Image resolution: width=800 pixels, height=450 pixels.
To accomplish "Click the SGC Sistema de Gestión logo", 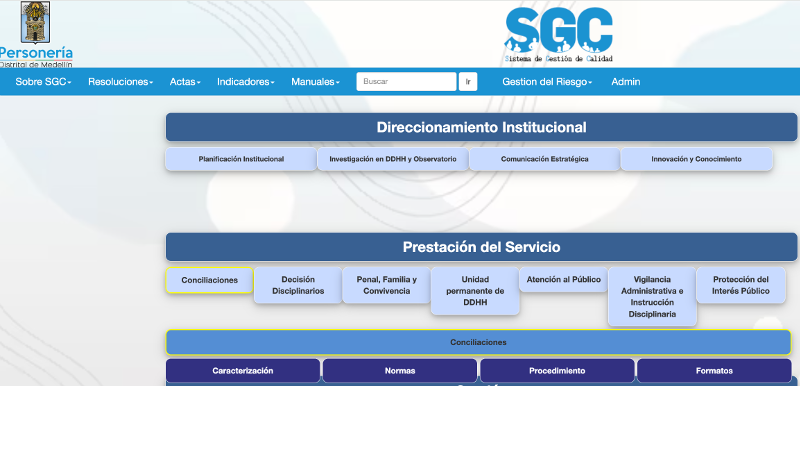I will coord(558,34).
